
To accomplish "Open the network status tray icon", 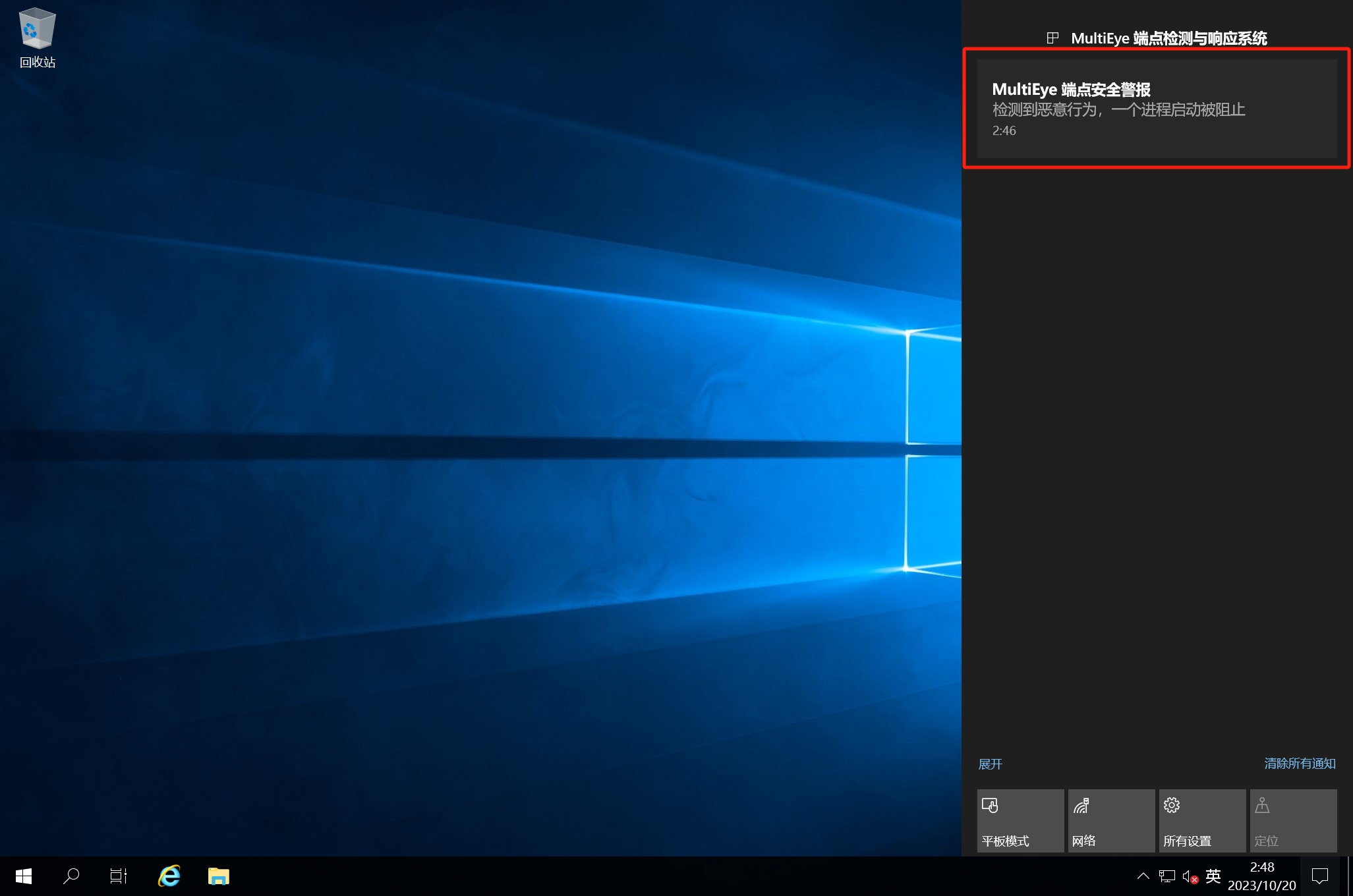I will point(1167,876).
